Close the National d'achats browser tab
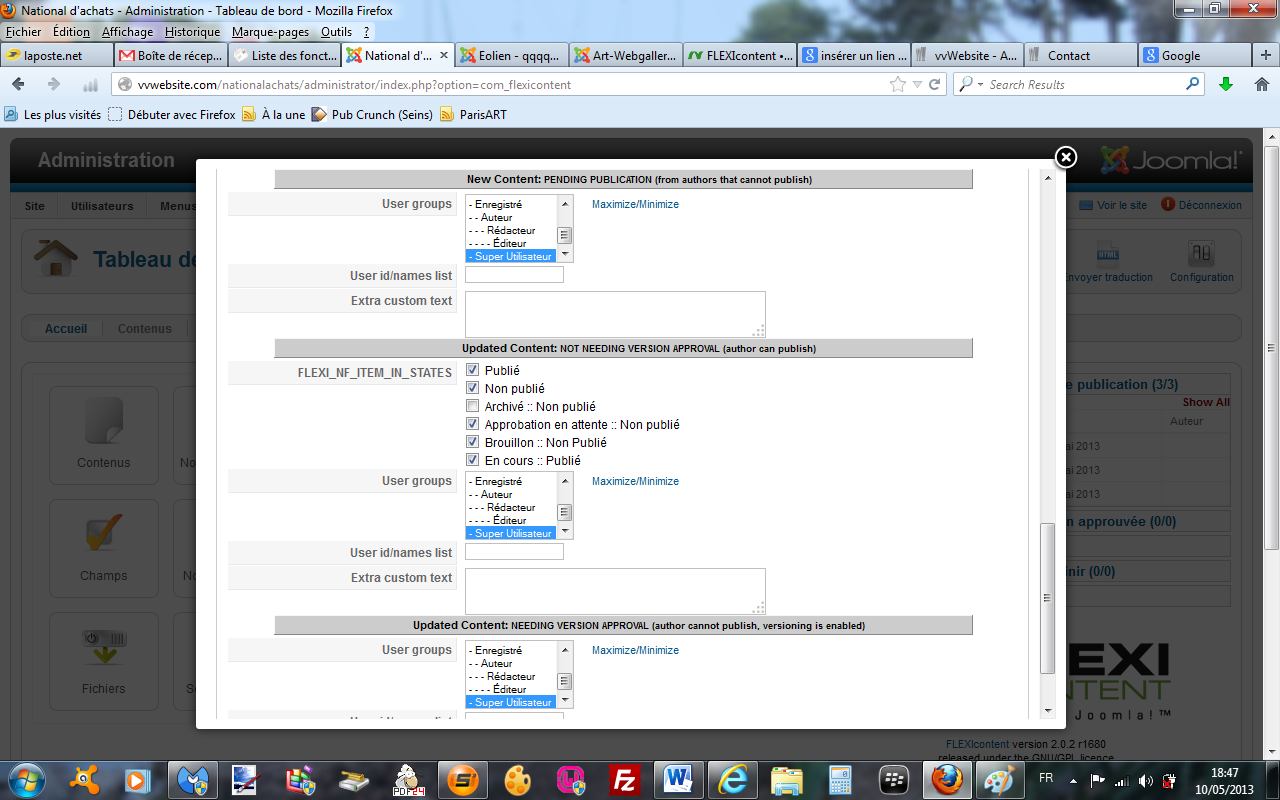This screenshot has width=1280, height=800. (x=444, y=55)
